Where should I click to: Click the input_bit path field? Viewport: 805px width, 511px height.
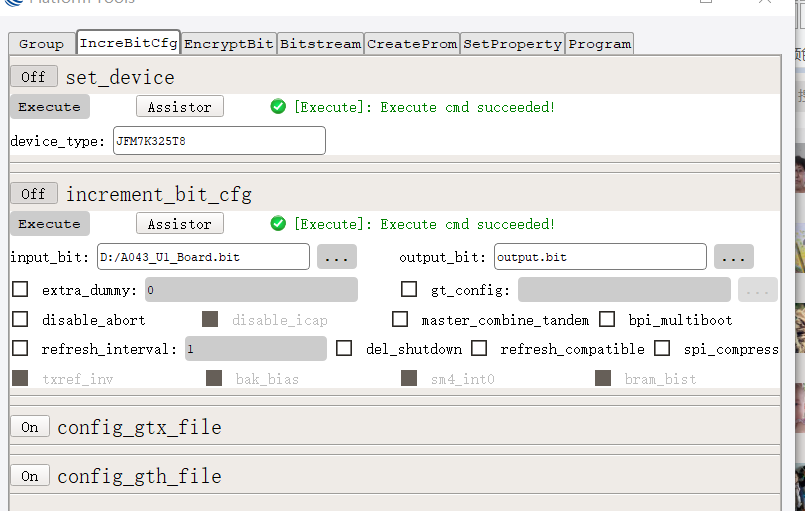tap(203, 257)
